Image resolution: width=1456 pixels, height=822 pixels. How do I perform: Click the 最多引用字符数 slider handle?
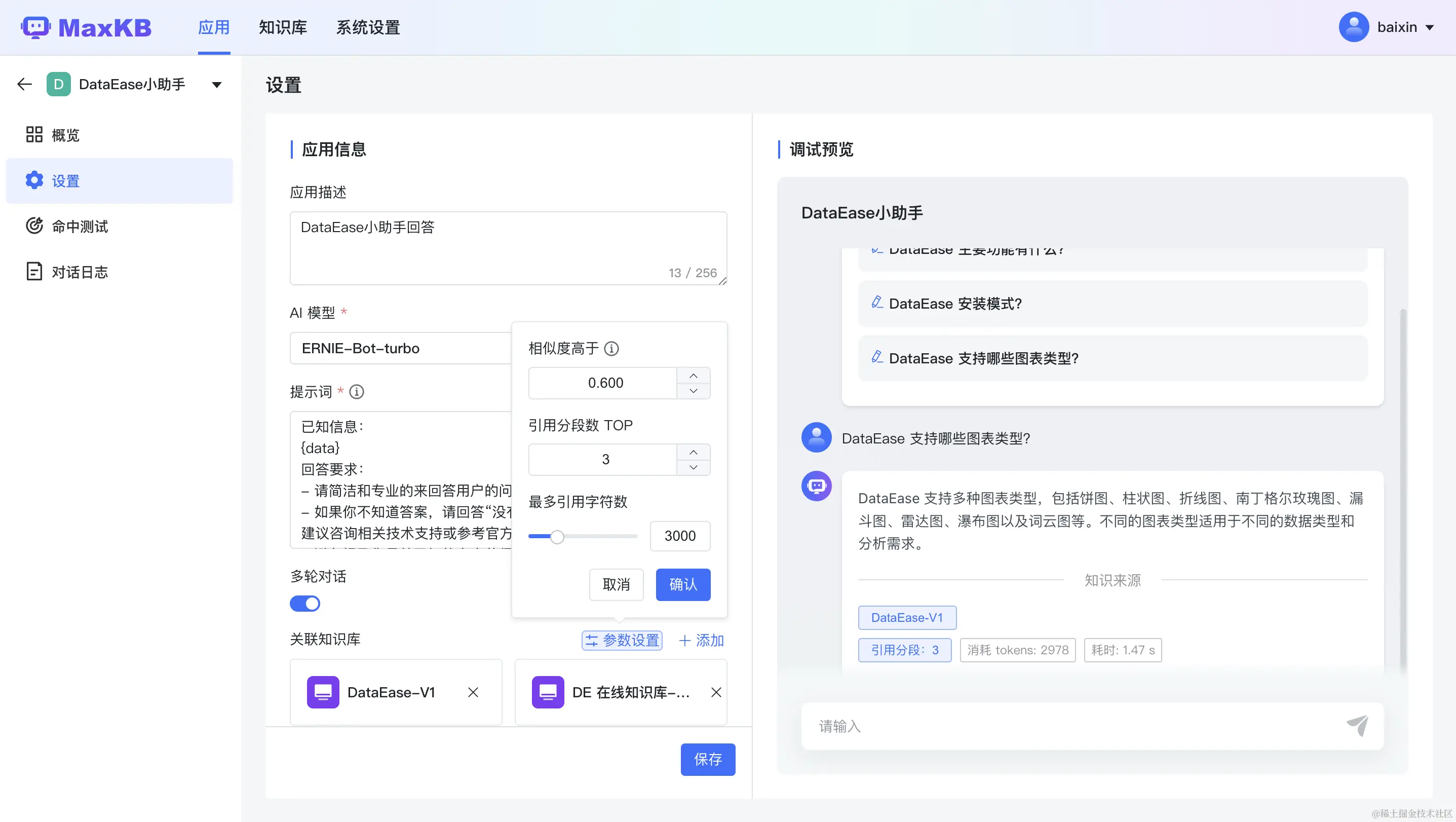(x=557, y=537)
